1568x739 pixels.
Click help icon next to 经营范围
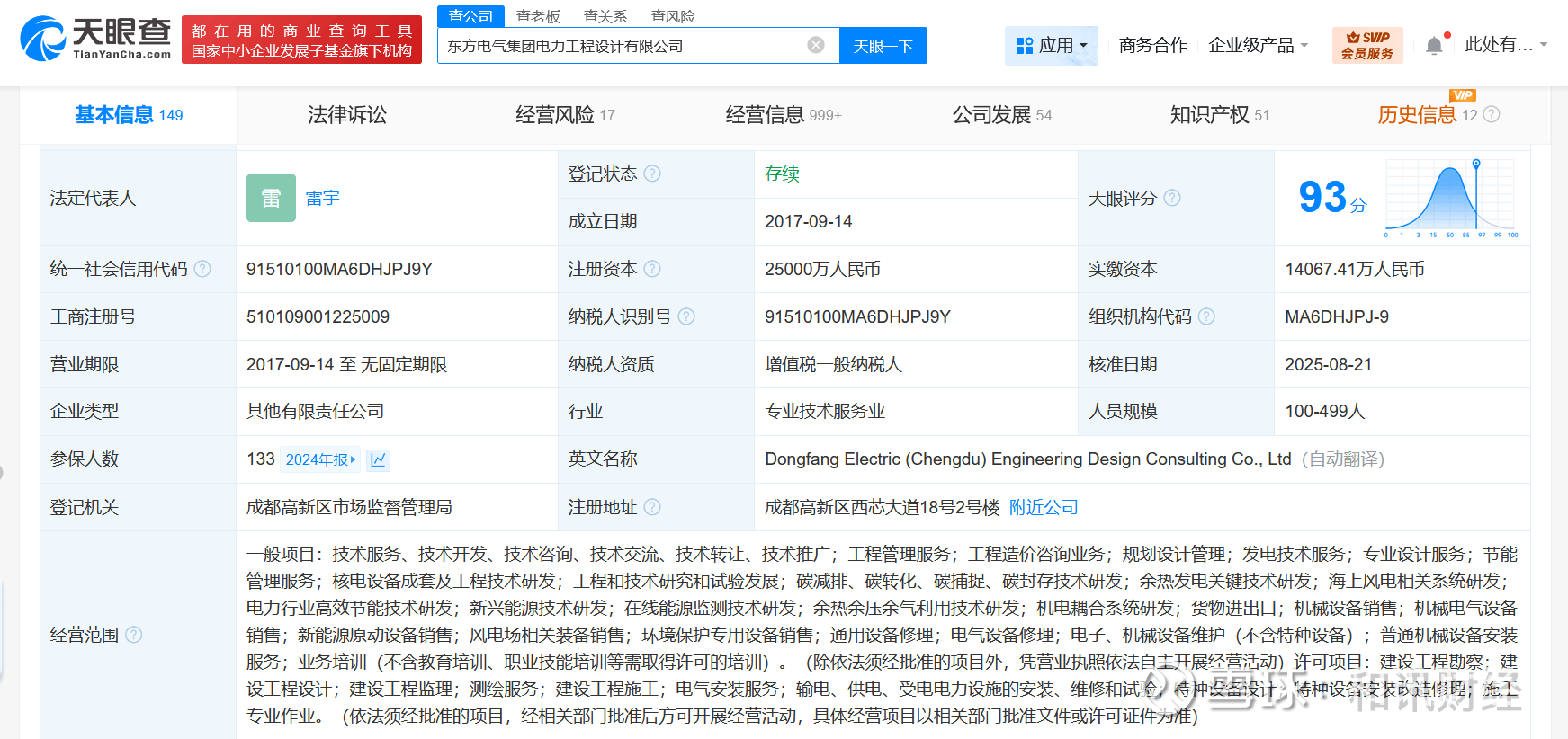[x=134, y=635]
